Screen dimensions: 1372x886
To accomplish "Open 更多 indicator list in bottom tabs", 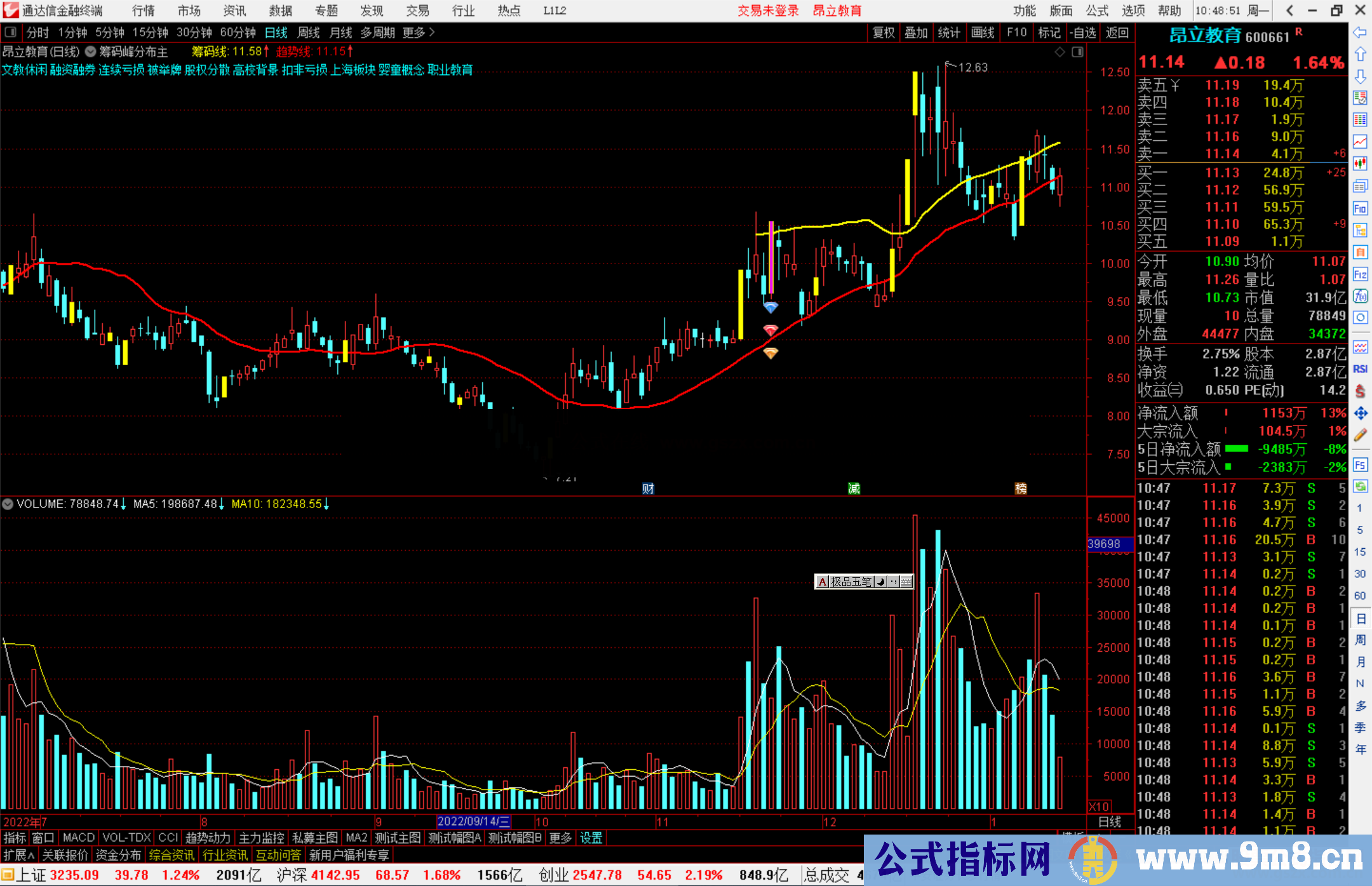I will click(x=560, y=838).
